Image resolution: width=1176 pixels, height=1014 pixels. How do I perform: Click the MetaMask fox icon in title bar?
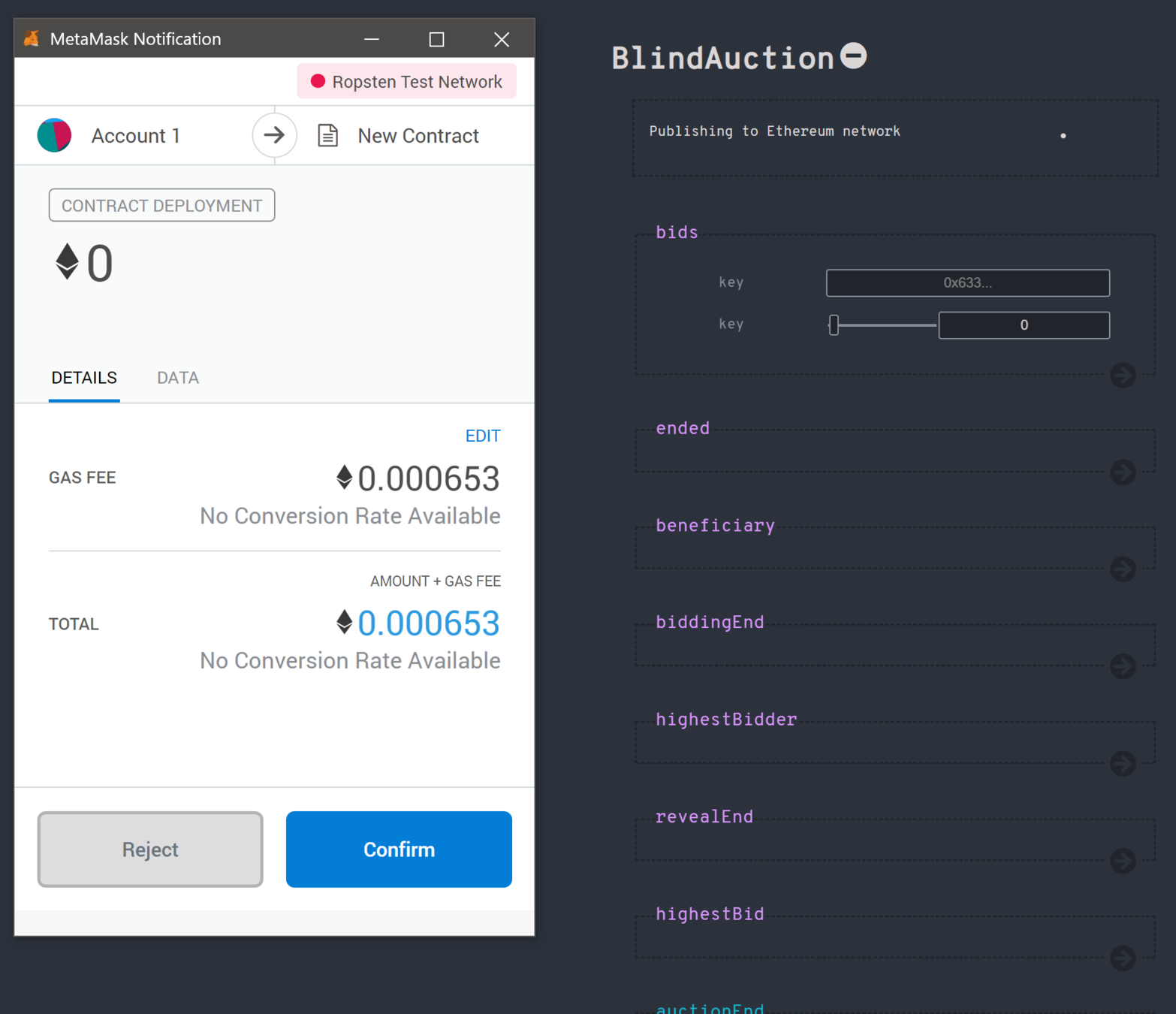coord(32,38)
